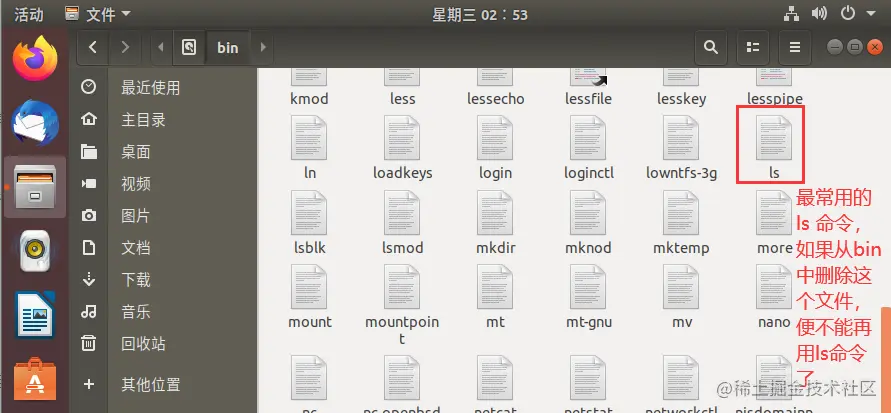Click the less file name
This screenshot has height=413, width=891.
point(402,99)
